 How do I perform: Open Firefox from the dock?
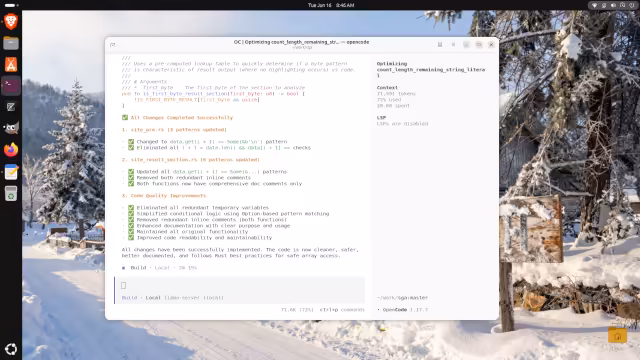(11, 150)
